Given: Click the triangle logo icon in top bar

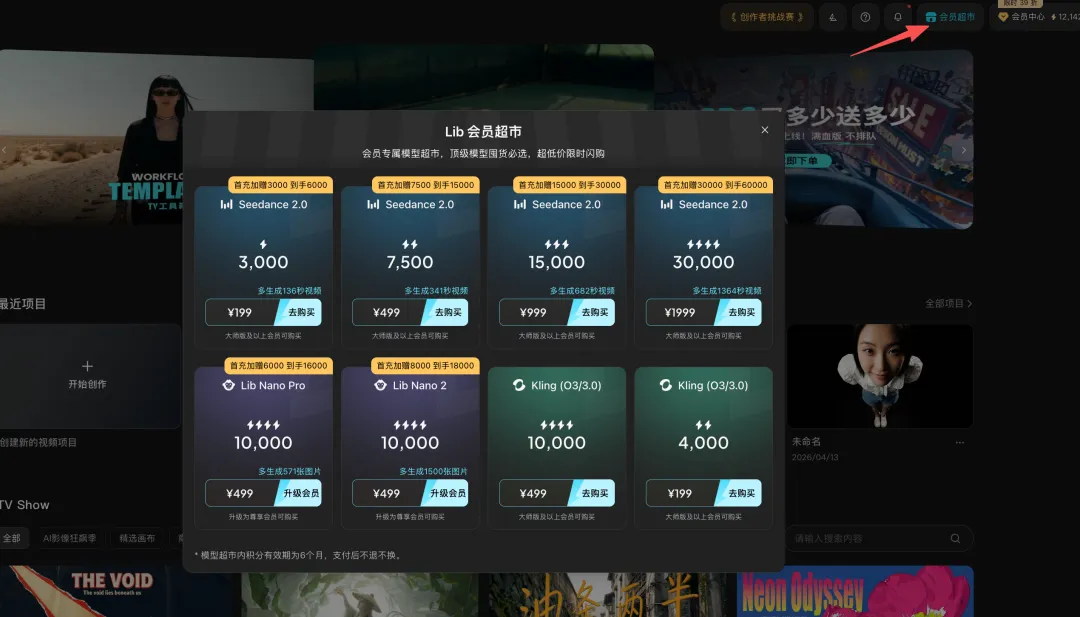Looking at the screenshot, I should (x=833, y=17).
